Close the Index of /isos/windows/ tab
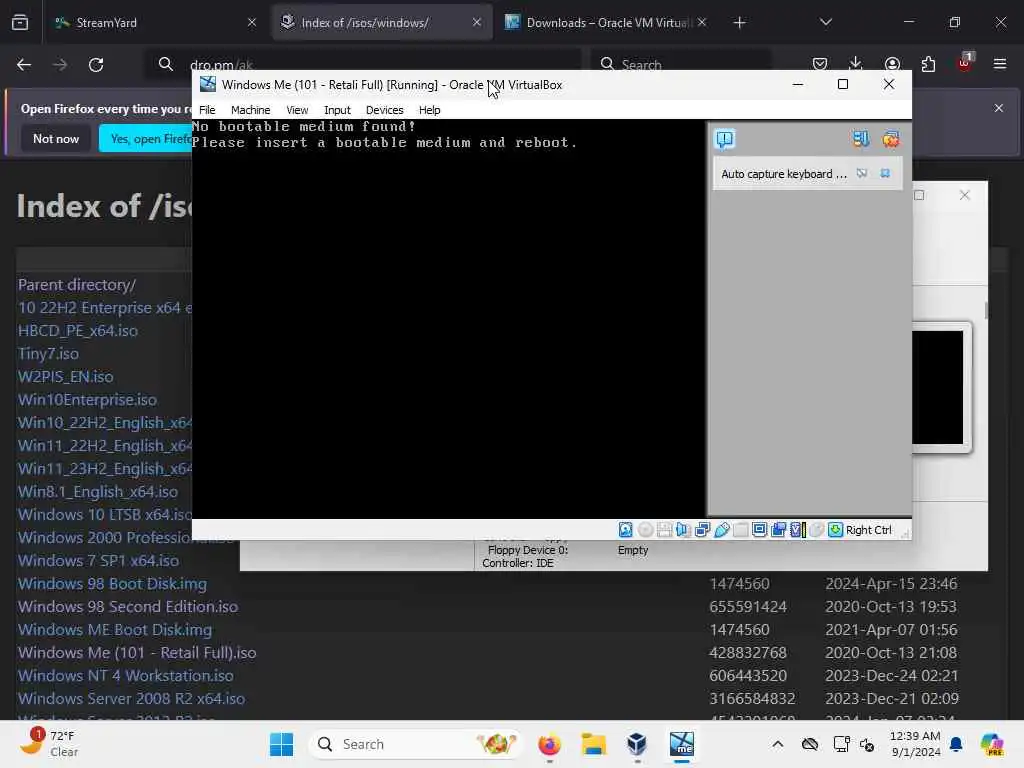Screen dimensions: 1024x768 pos(477,22)
